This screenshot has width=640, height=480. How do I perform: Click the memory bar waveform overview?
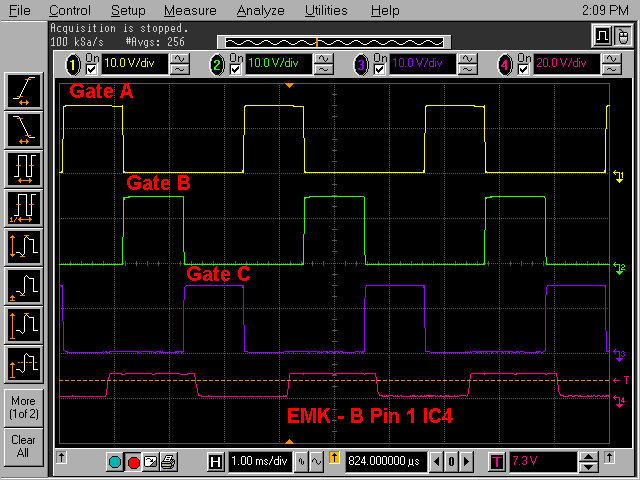click(317, 42)
